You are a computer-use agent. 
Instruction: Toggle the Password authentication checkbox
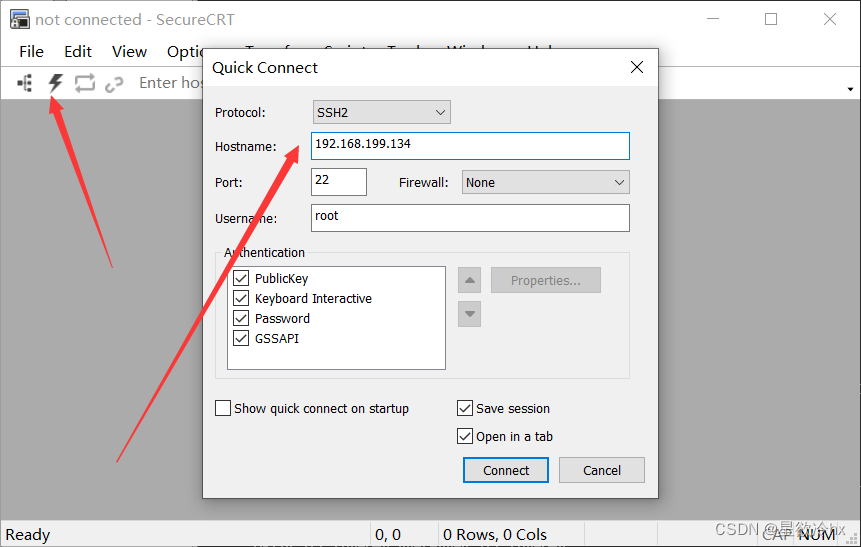pyautogui.click(x=241, y=318)
